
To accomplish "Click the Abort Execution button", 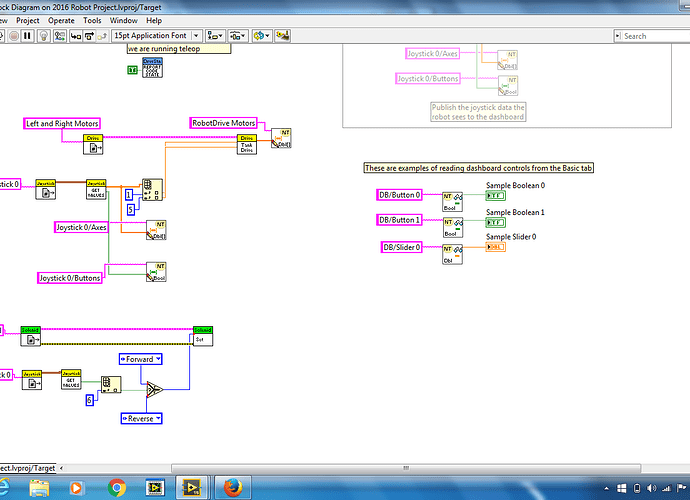I will point(14,36).
